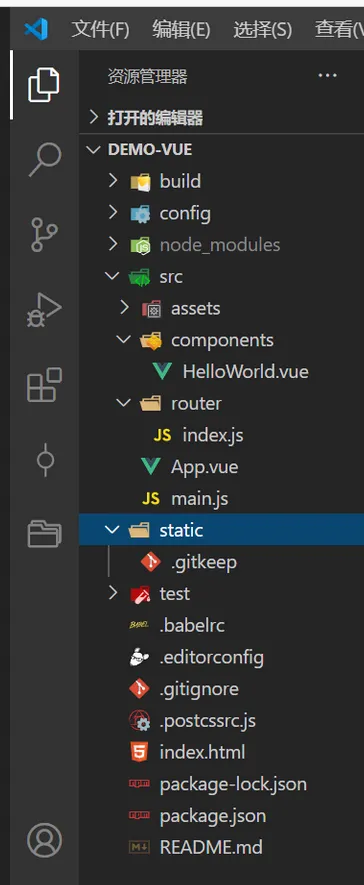This screenshot has height=885, width=364.
Task: Open the explorer more actions ellipsis
Action: pyautogui.click(x=327, y=75)
